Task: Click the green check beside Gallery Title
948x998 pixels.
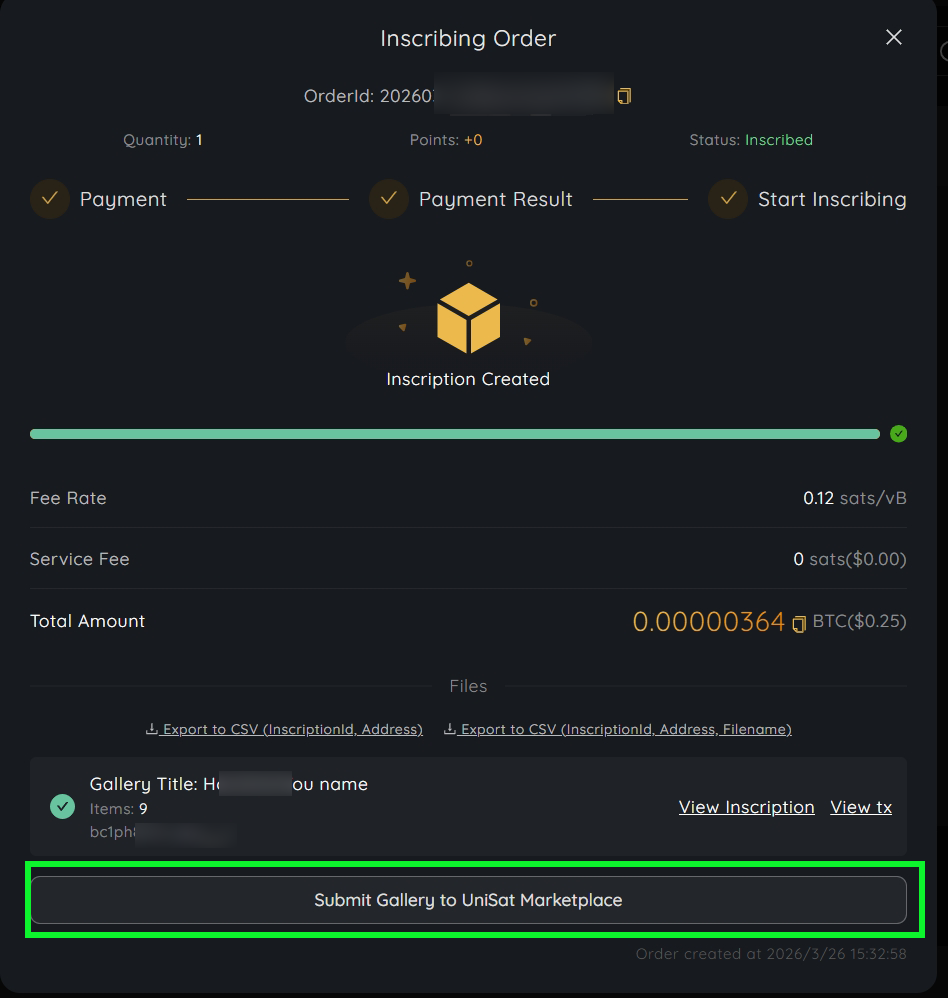Action: [62, 806]
